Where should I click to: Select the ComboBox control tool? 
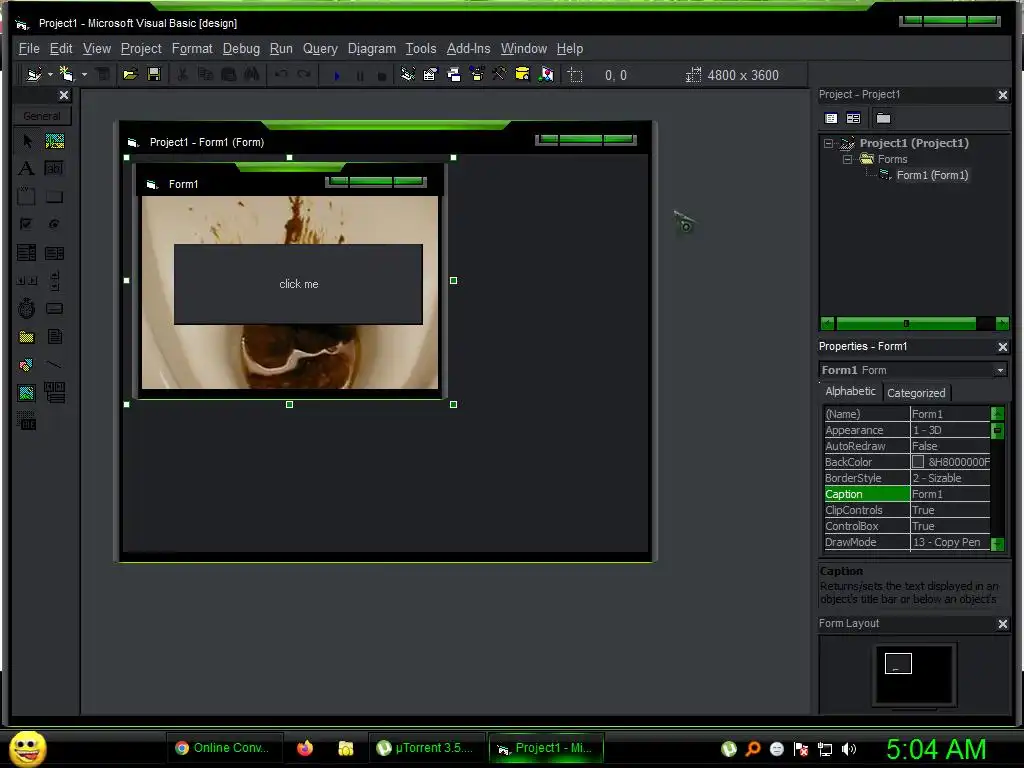click(x=27, y=253)
